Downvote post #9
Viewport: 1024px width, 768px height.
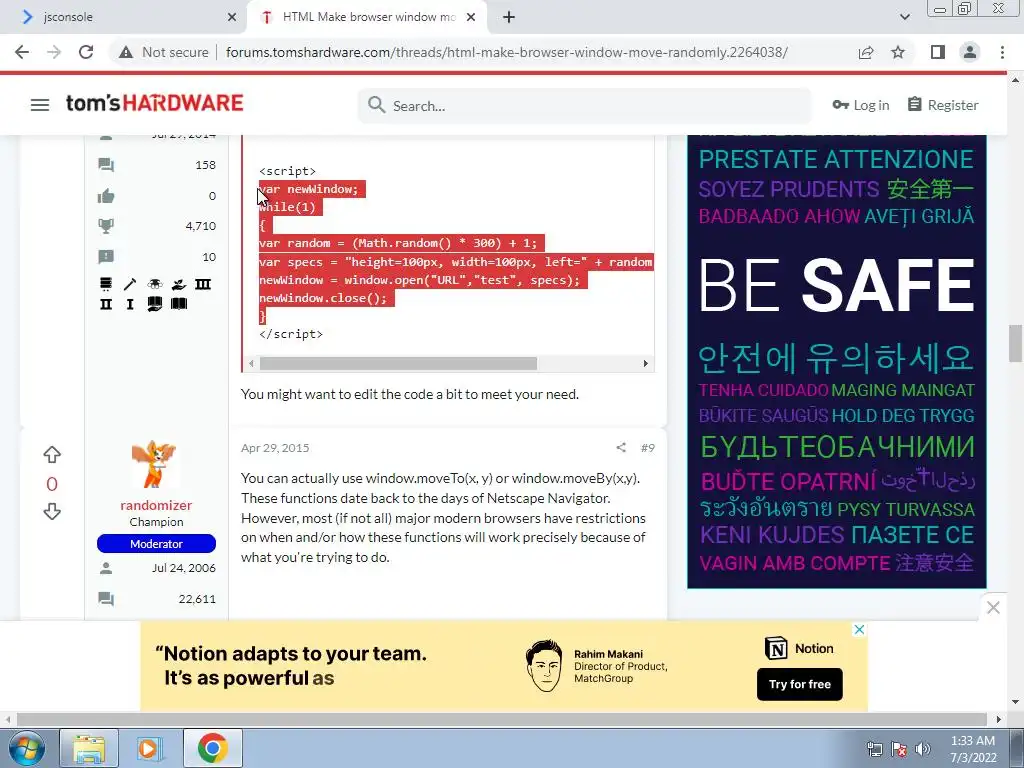click(52, 511)
